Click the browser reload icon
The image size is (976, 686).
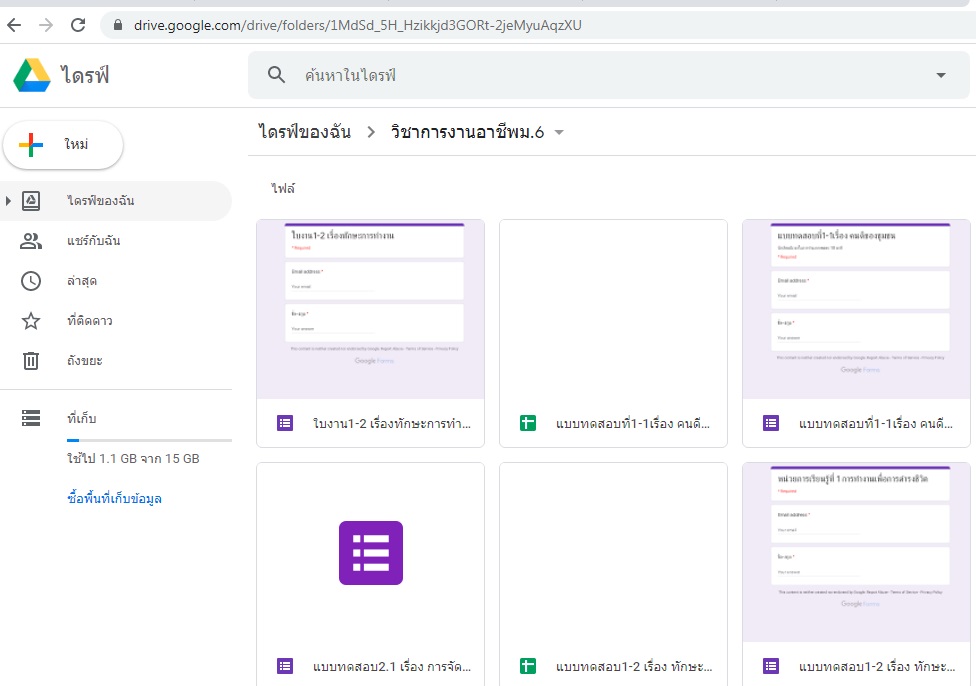pyautogui.click(x=78, y=24)
